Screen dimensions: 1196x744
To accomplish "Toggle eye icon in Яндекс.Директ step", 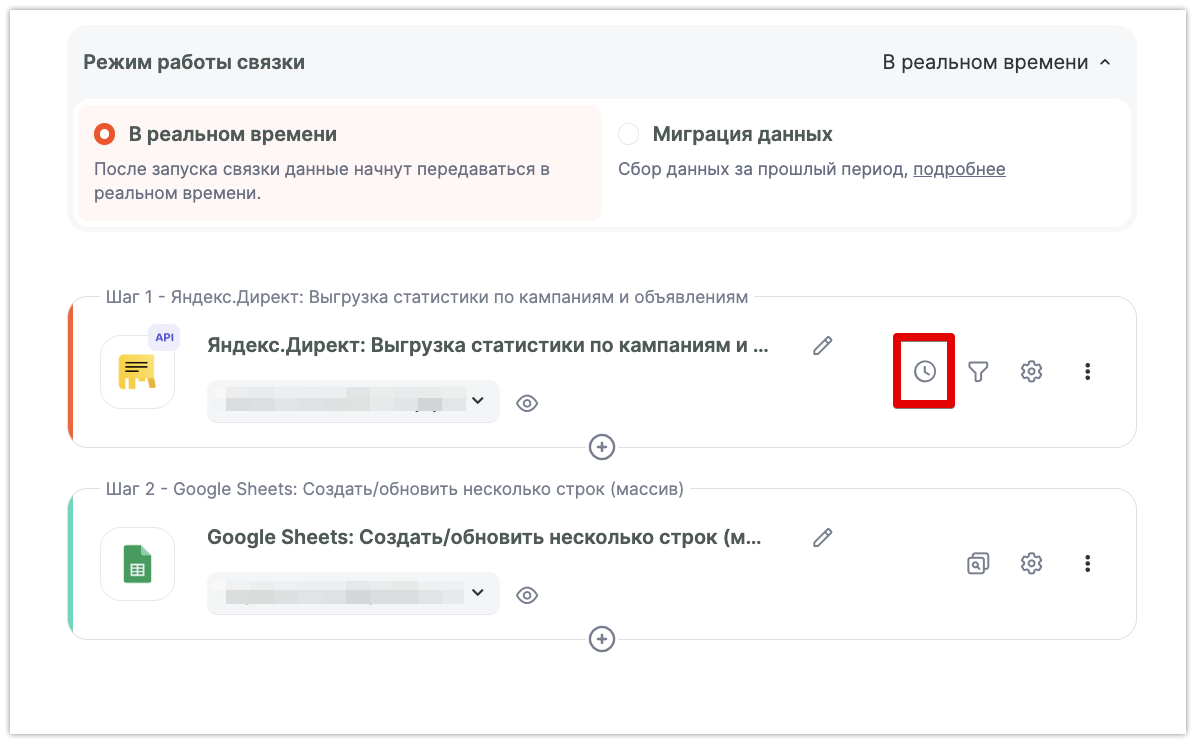I will click(x=527, y=403).
